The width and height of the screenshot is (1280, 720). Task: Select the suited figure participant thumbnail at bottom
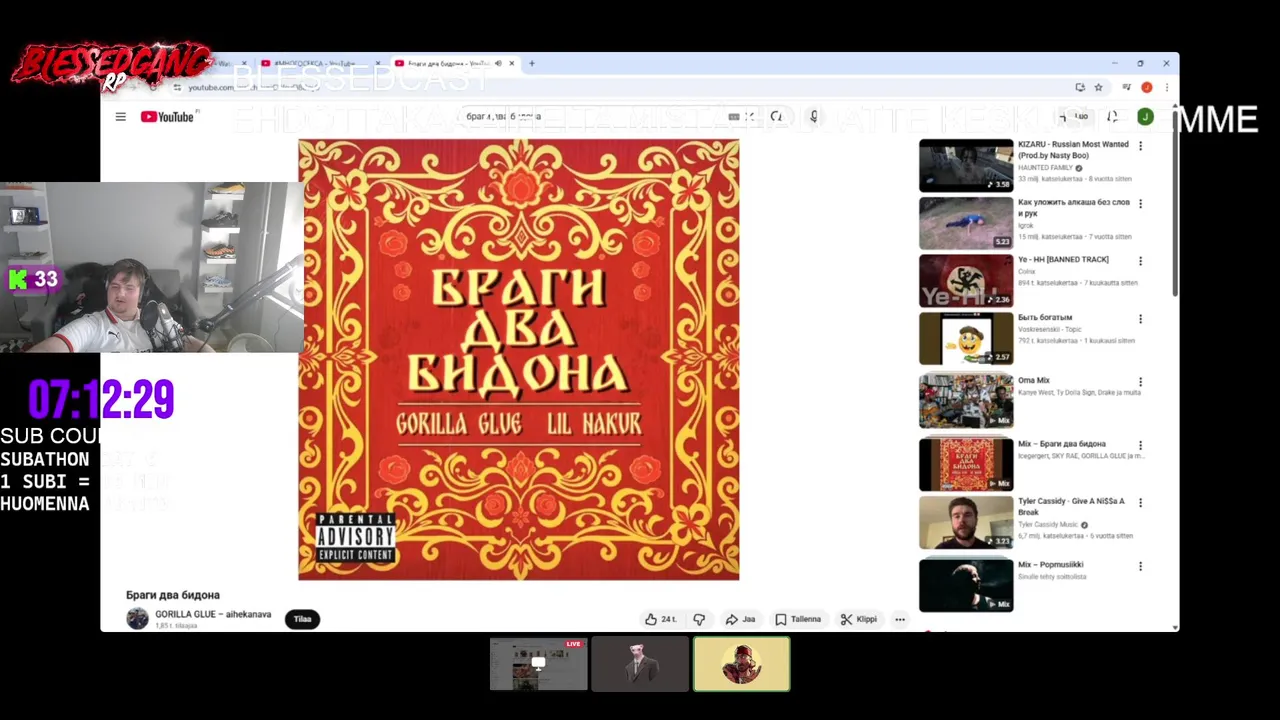(x=640, y=664)
